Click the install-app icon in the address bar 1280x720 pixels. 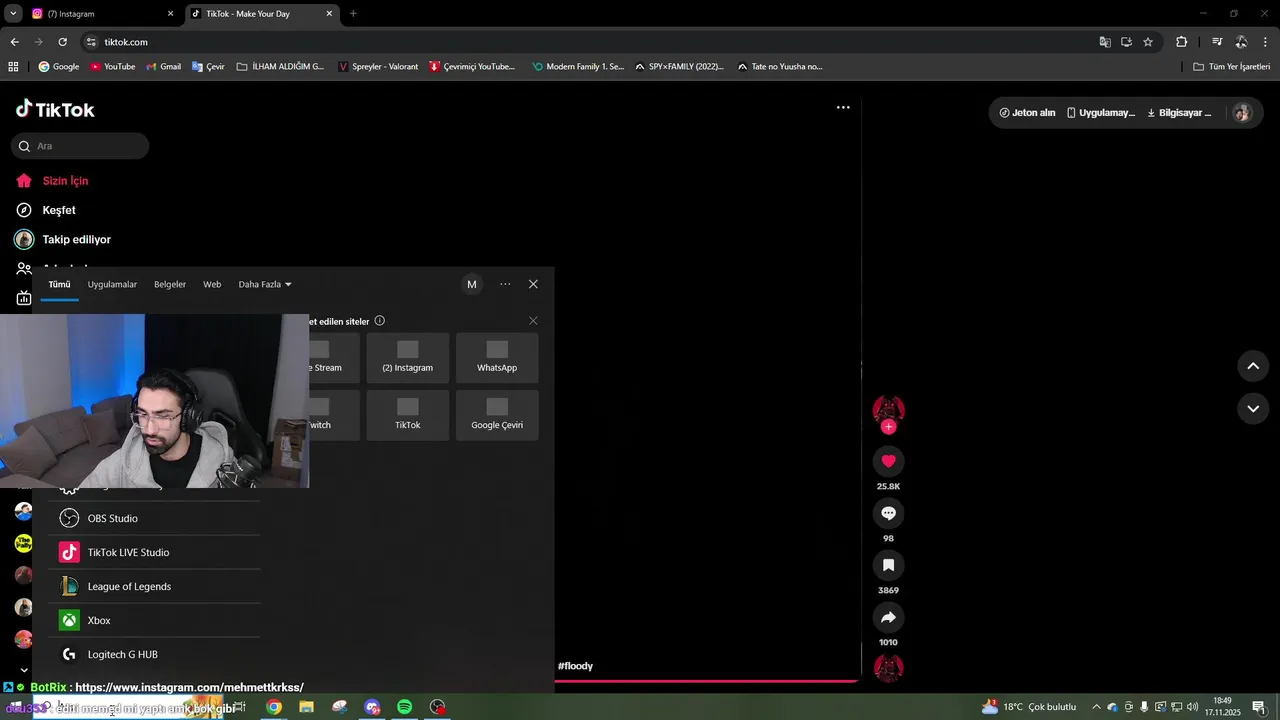tap(1126, 42)
